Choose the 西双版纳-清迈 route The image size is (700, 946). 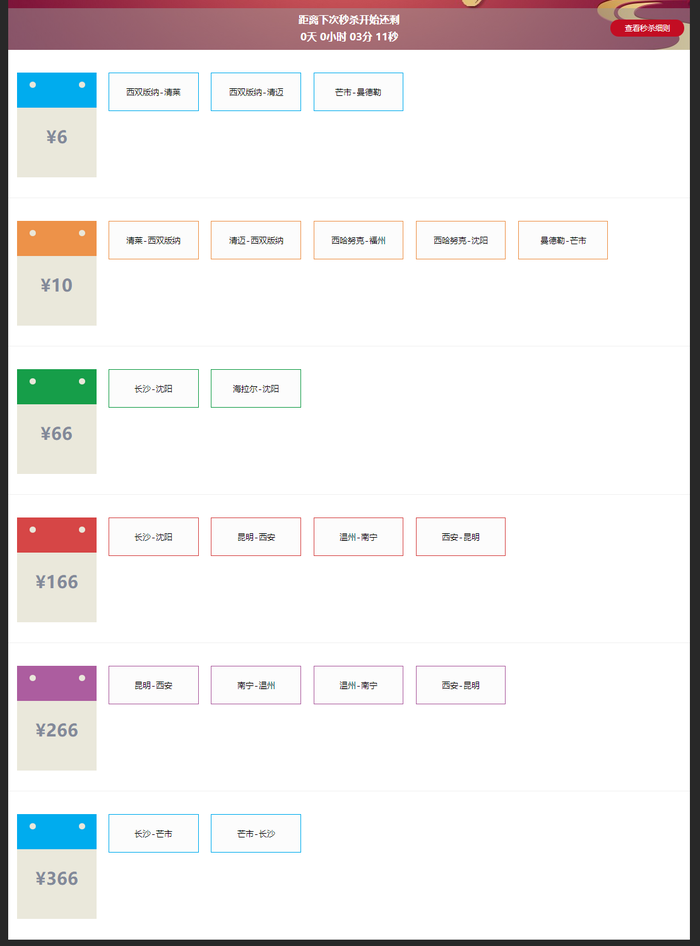[x=256, y=92]
